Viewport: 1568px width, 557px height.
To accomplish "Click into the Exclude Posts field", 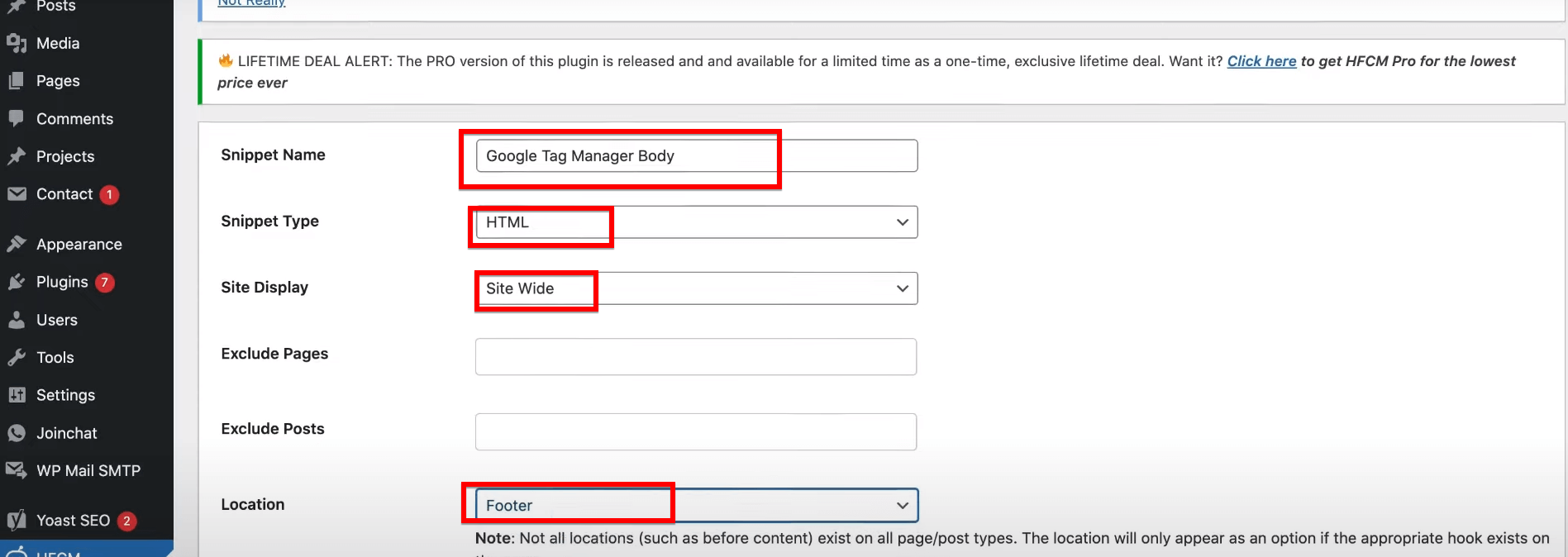I will 696,432.
